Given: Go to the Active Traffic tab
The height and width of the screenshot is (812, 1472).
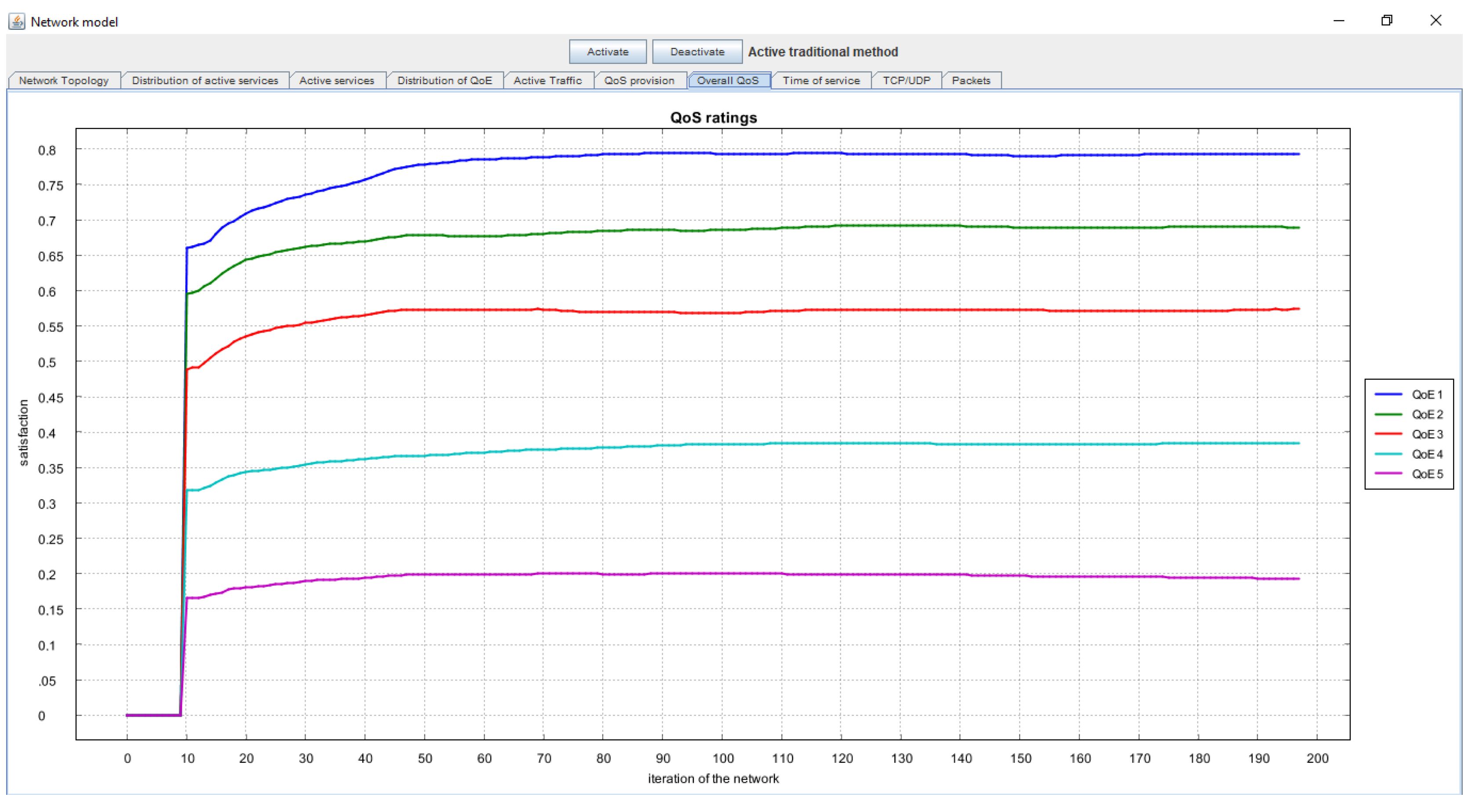Looking at the screenshot, I should coord(547,80).
